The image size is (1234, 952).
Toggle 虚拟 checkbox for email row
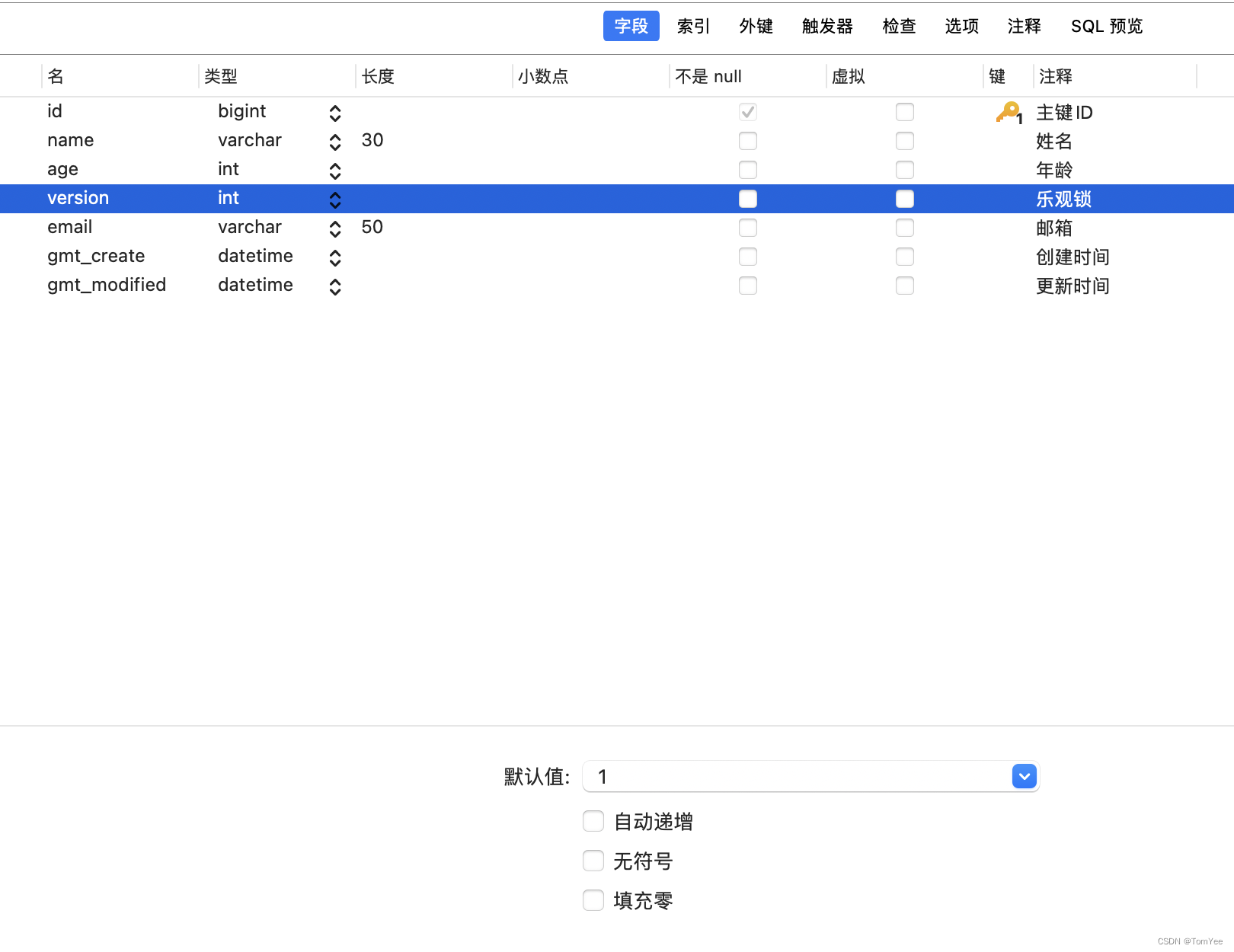[905, 228]
